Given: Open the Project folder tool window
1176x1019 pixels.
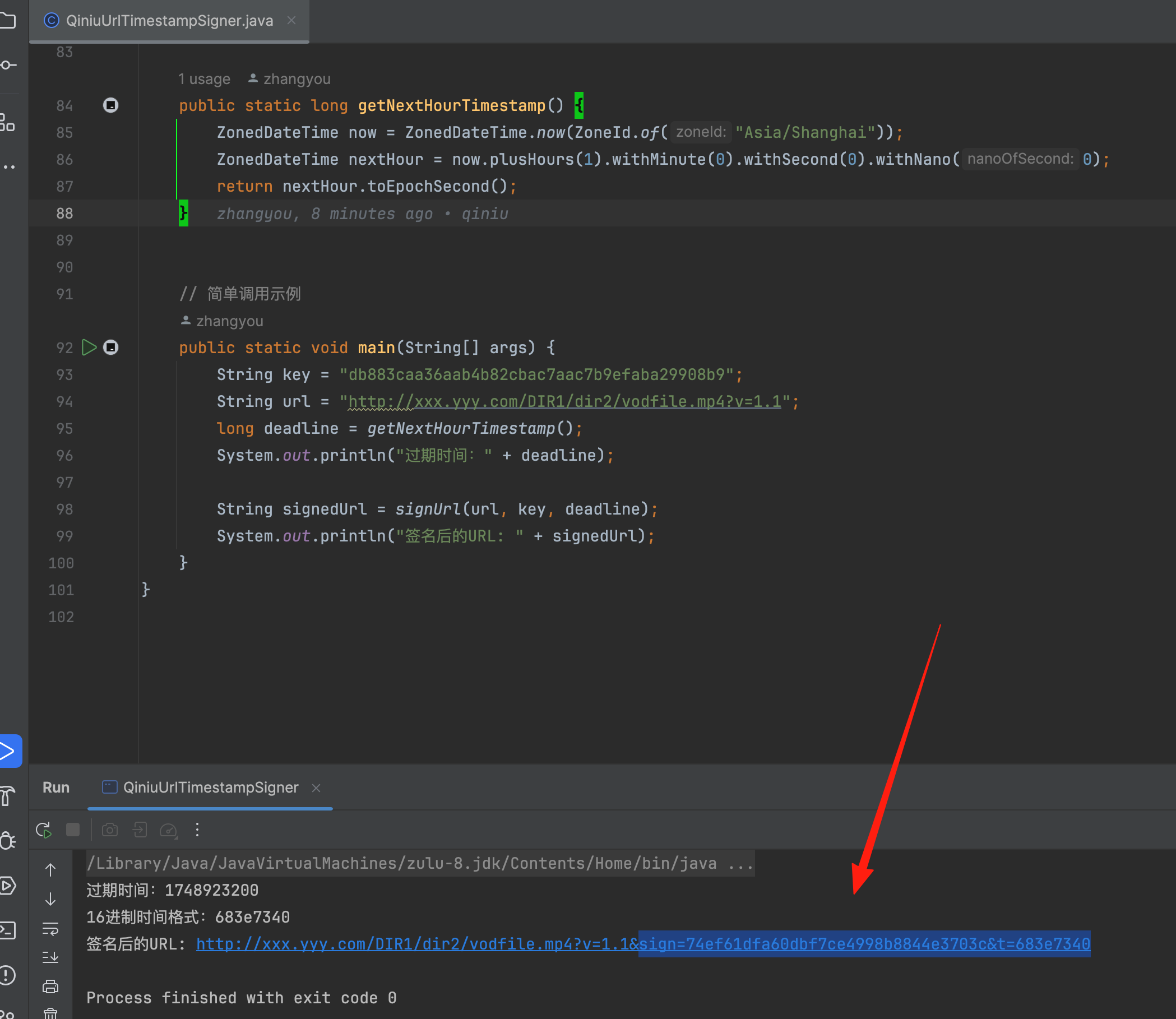Looking at the screenshot, I should coord(8,21).
